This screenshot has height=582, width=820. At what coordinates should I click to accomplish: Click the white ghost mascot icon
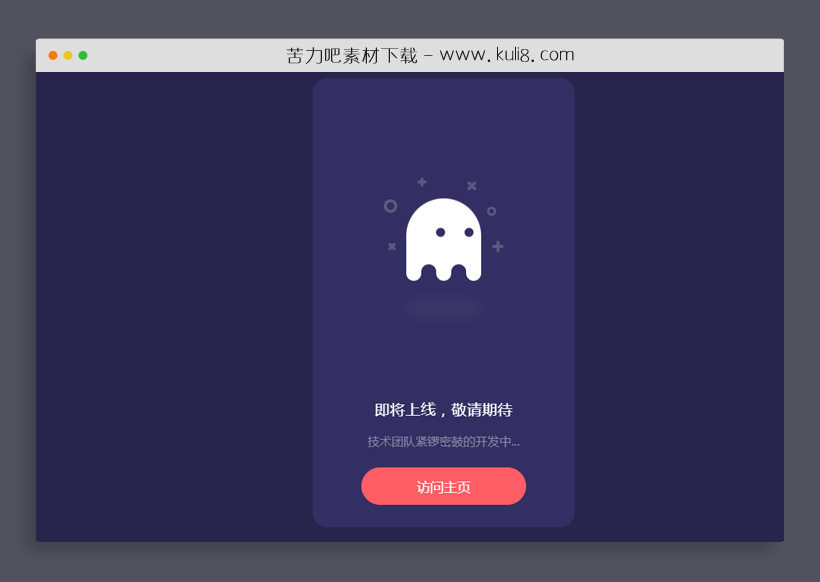pos(443,240)
